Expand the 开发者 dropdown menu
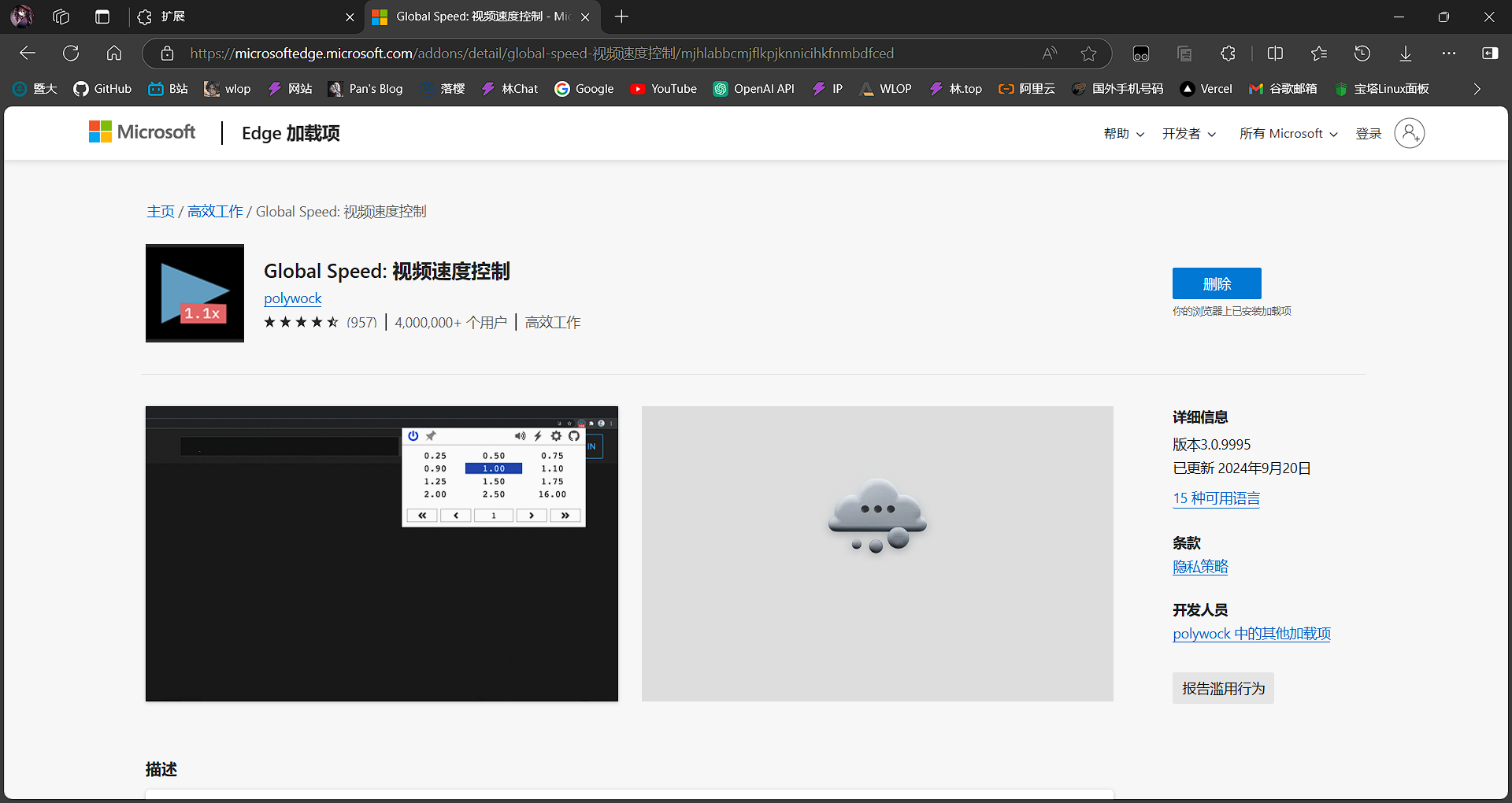Screen dimensions: 1512x803 point(1189,134)
